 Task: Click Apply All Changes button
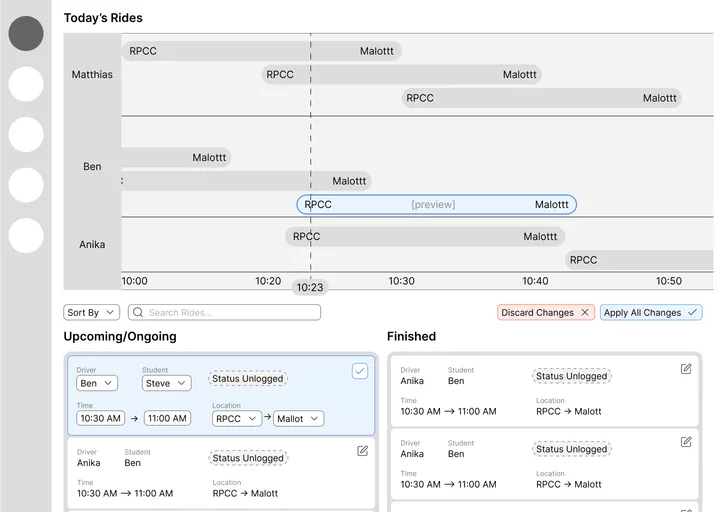point(651,312)
